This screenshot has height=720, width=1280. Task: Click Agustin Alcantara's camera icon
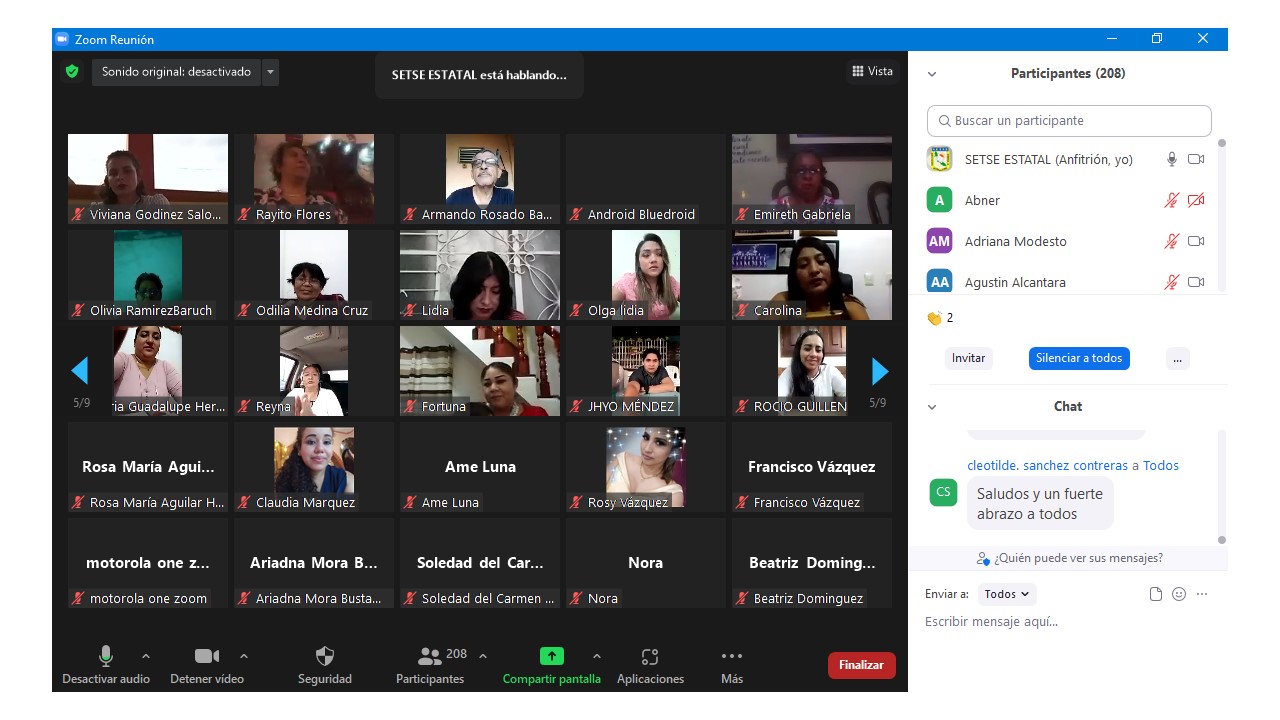[1196, 282]
